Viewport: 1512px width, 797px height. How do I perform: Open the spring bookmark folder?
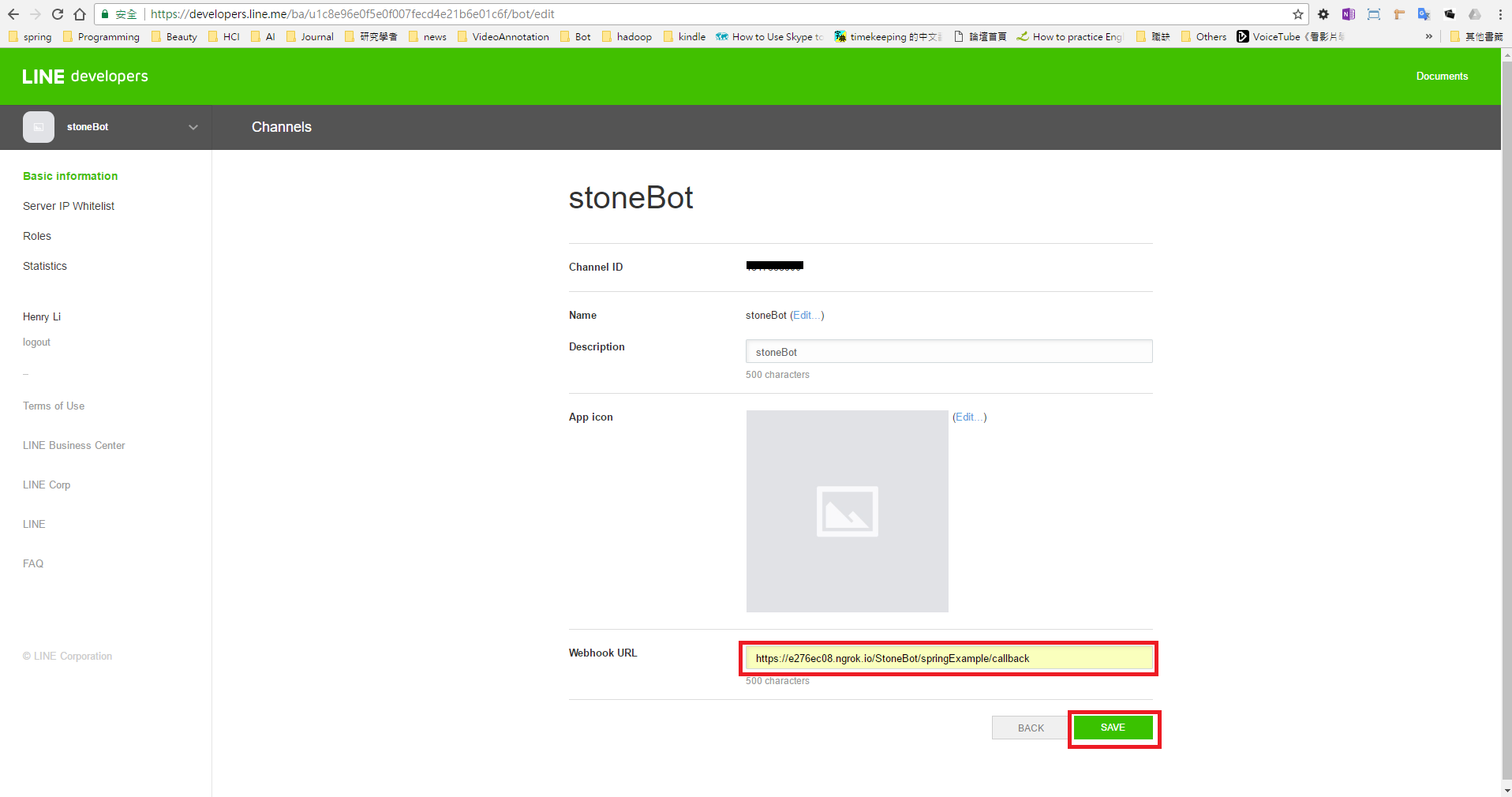(x=30, y=36)
